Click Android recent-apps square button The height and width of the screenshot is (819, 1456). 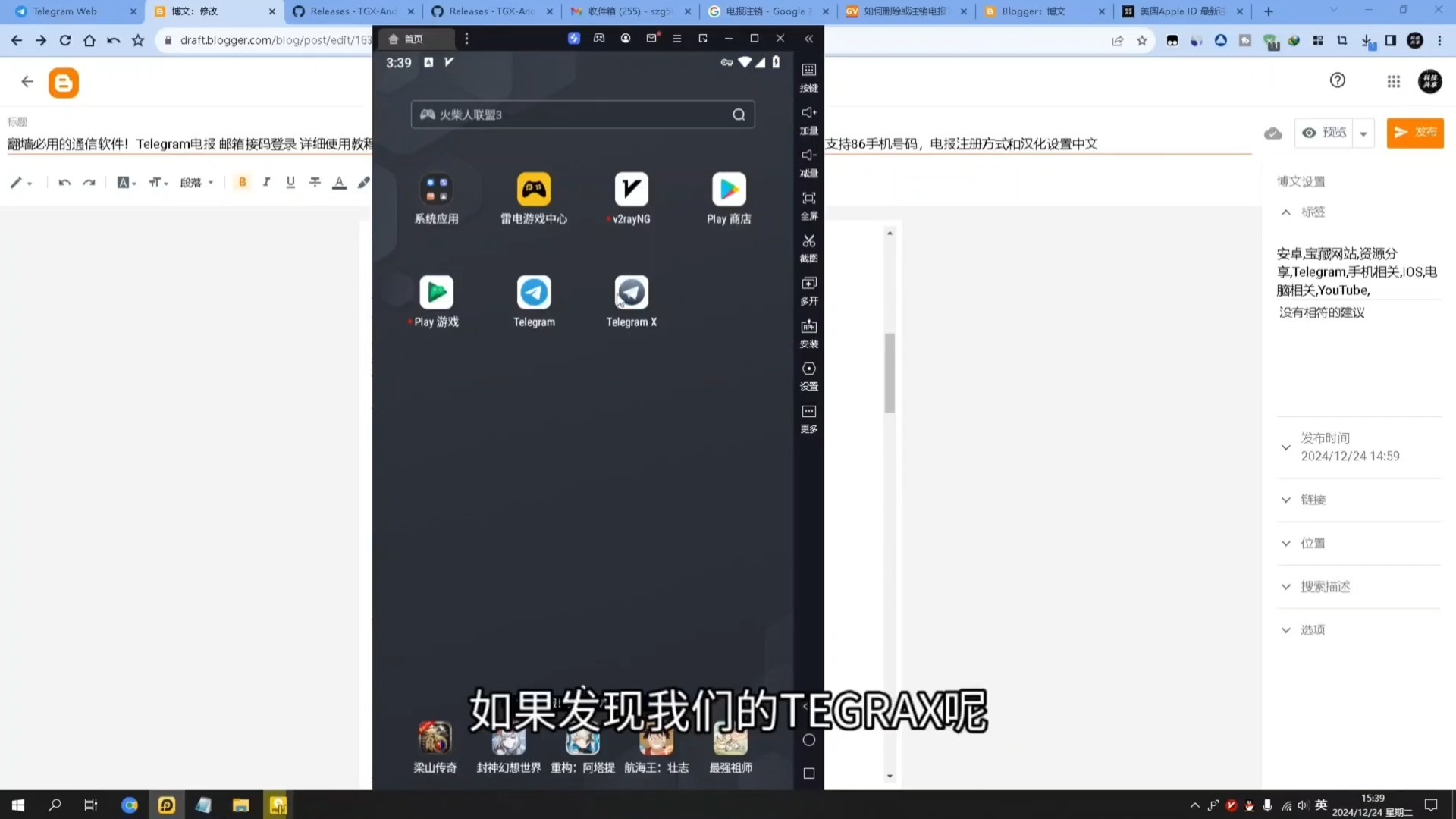[809, 773]
